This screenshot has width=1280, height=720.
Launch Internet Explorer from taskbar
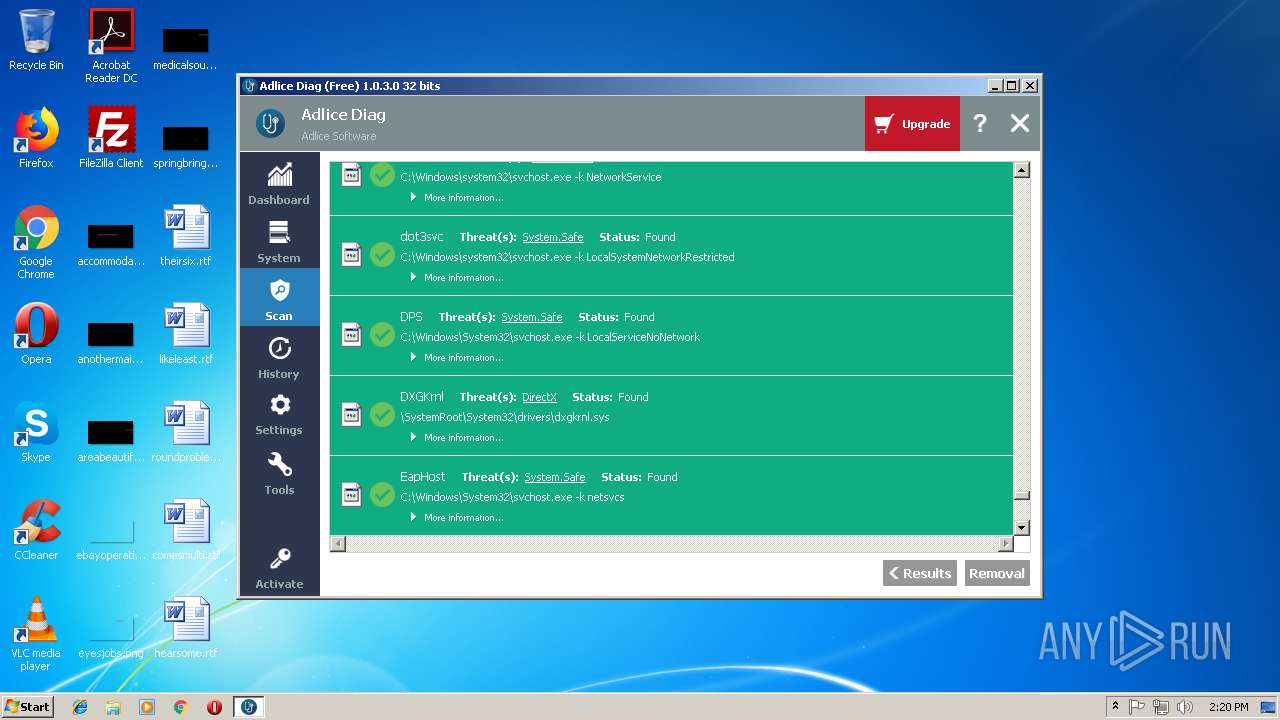click(x=80, y=707)
